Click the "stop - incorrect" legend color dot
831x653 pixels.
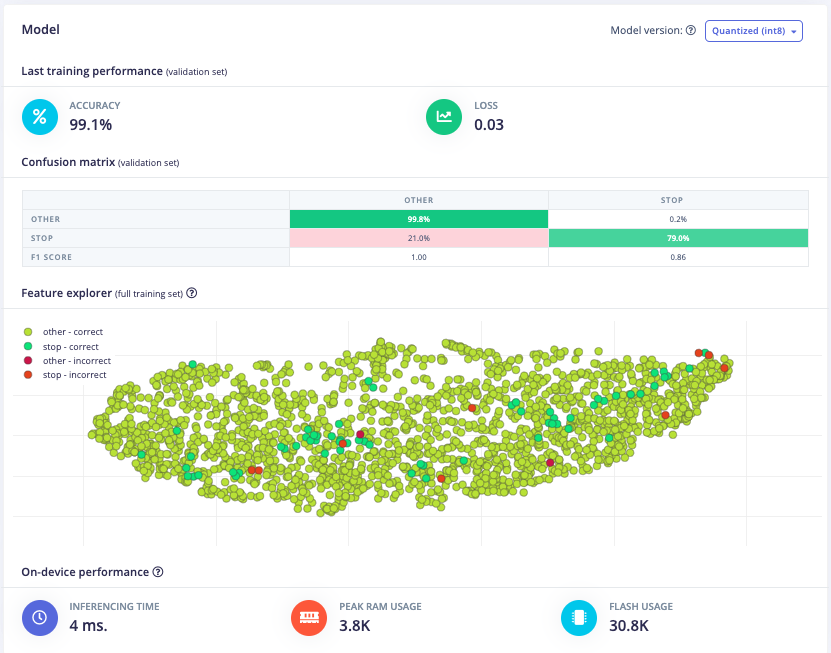[30, 375]
